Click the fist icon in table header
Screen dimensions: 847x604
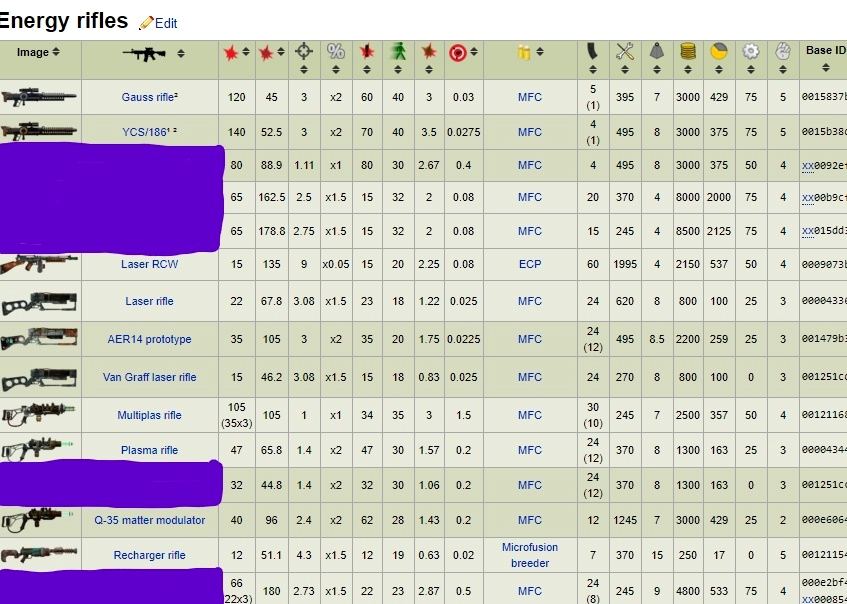pyautogui.click(x=783, y=52)
